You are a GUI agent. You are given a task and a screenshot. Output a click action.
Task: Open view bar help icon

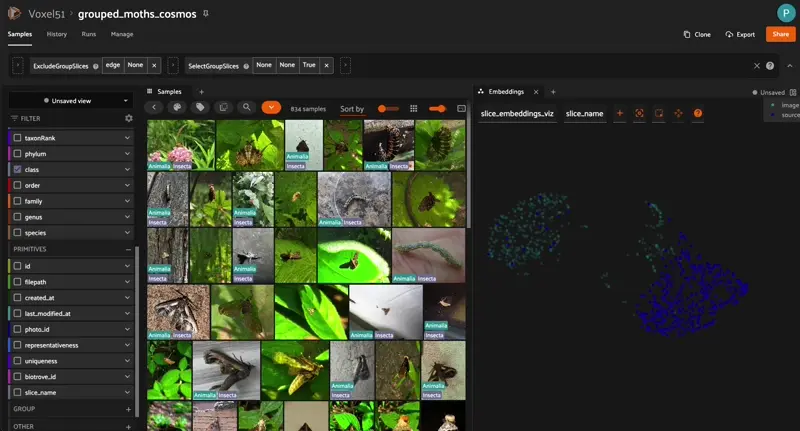pyautogui.click(x=770, y=66)
